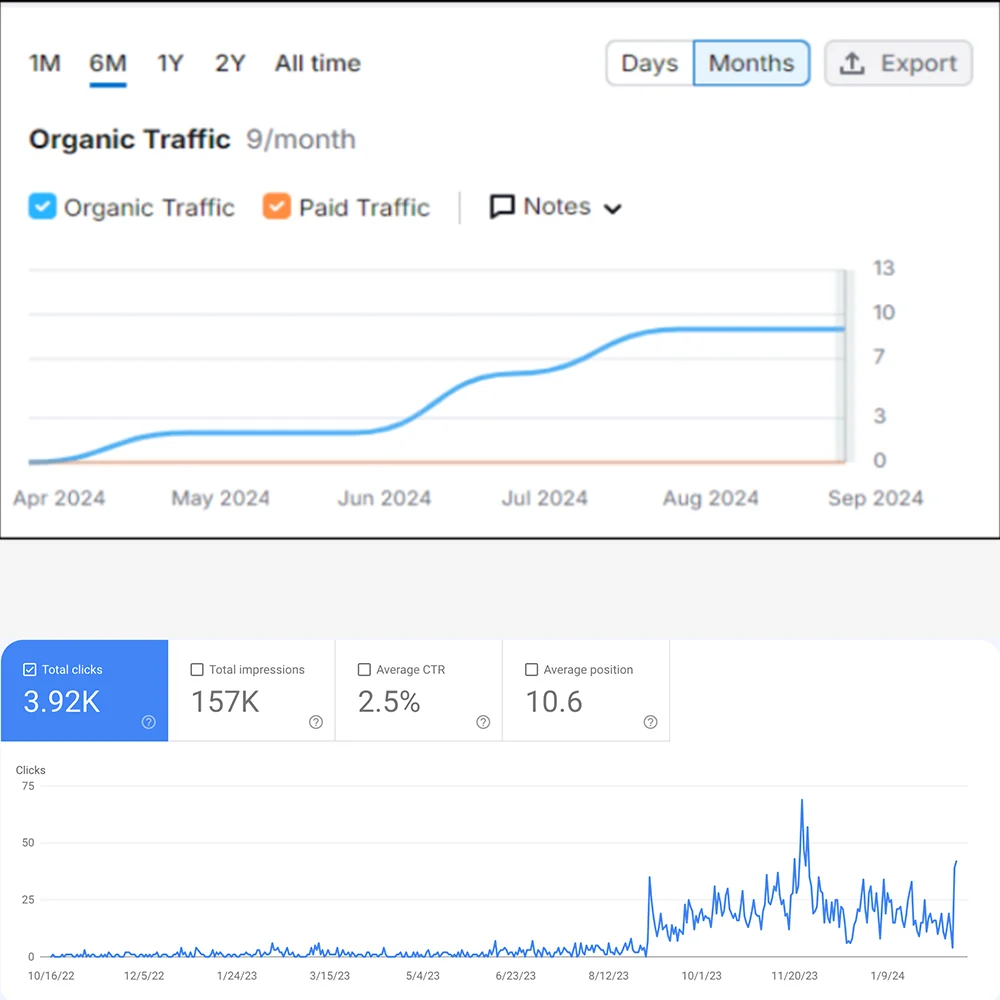
Task: Uncheck the Organic Traffic checkbox
Action: tap(42, 207)
